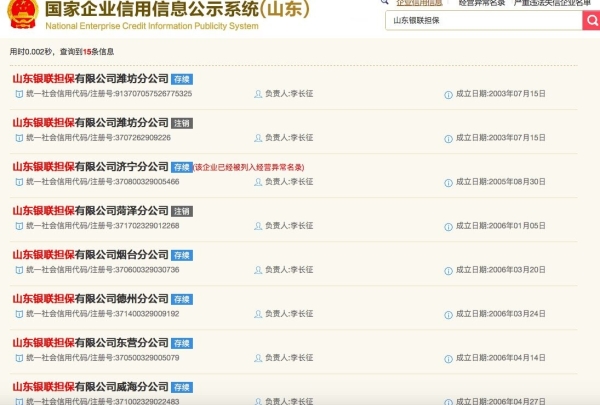Screen dimensions: 600x405
Task: Click registration code icon before 370800329005466
Action: tap(19, 182)
